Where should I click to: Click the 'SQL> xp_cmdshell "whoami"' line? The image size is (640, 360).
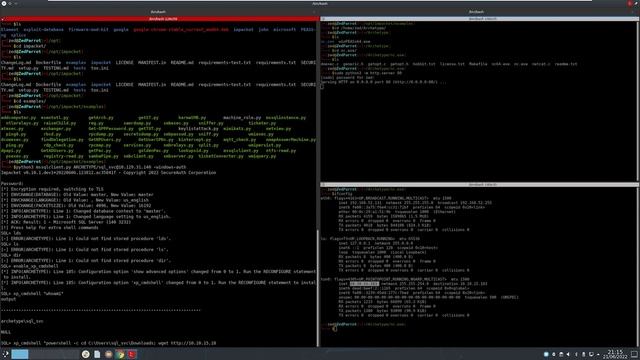32,293
